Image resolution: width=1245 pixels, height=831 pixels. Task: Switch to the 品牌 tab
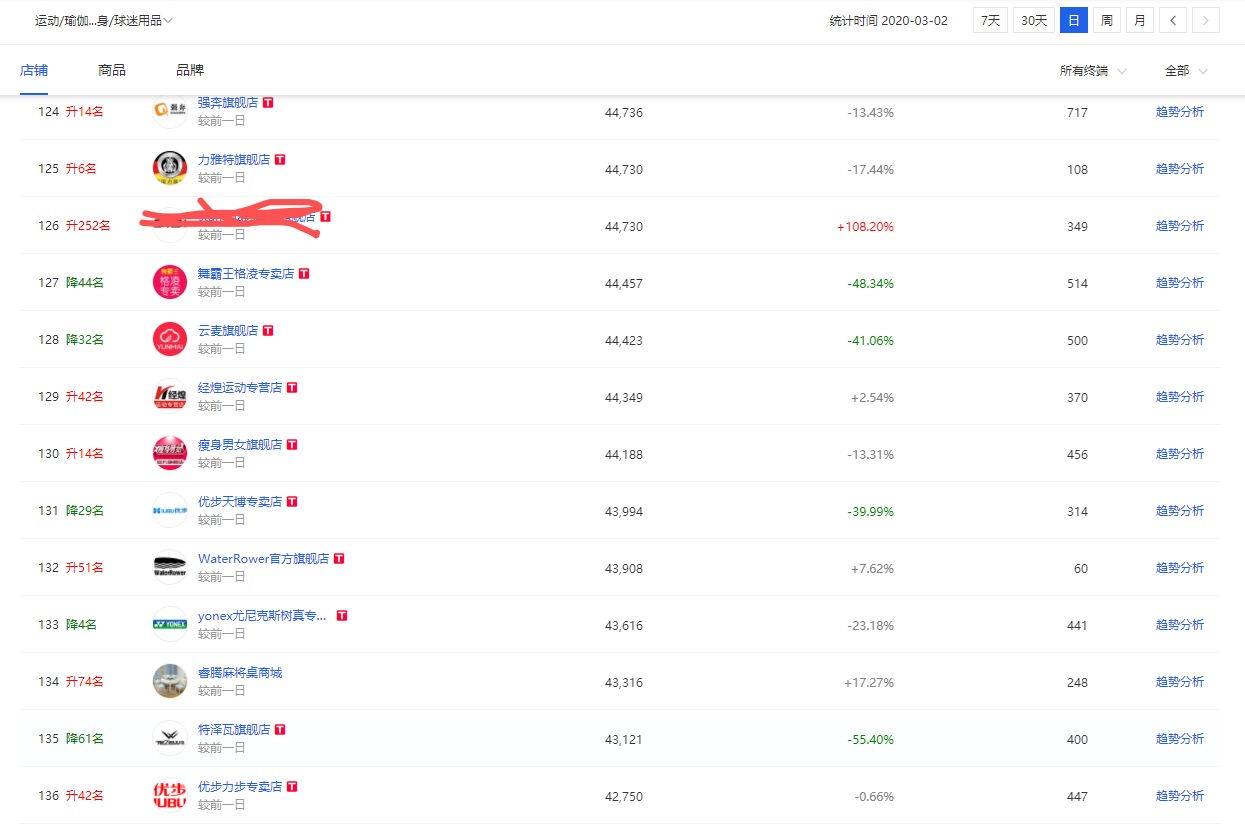[190, 70]
